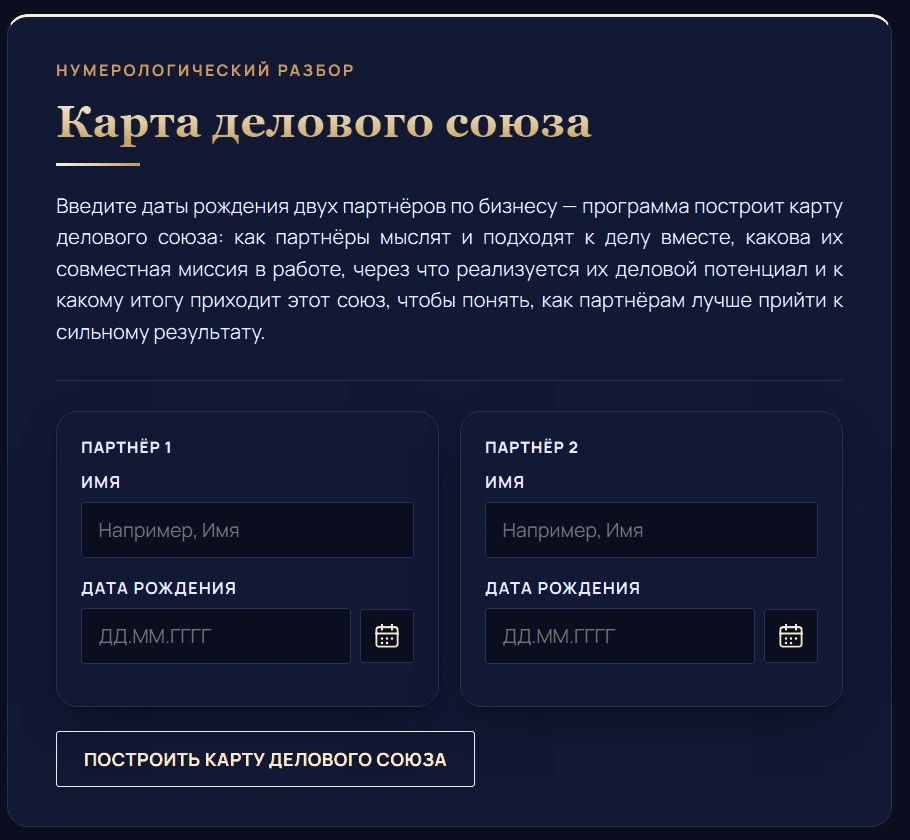Click the Имя label under Партнёр 1

(100, 482)
